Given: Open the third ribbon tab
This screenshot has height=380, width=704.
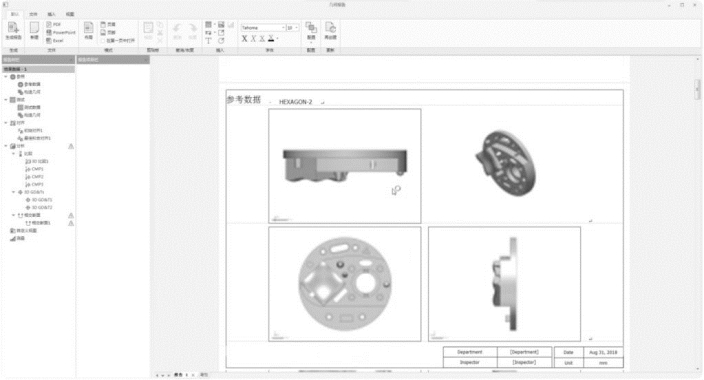Looking at the screenshot, I should 52,14.
